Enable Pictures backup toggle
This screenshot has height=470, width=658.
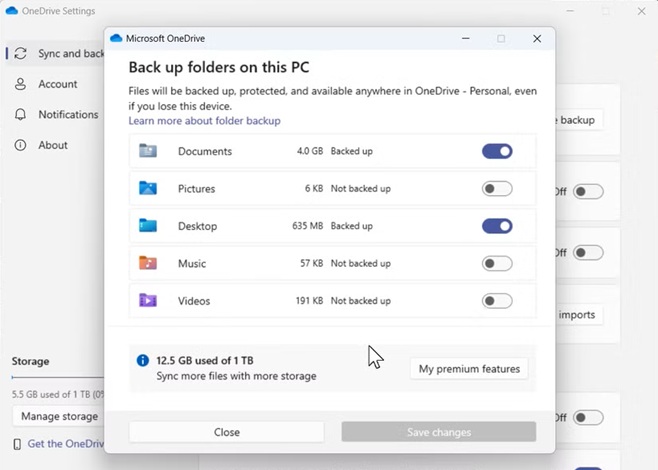point(497,188)
